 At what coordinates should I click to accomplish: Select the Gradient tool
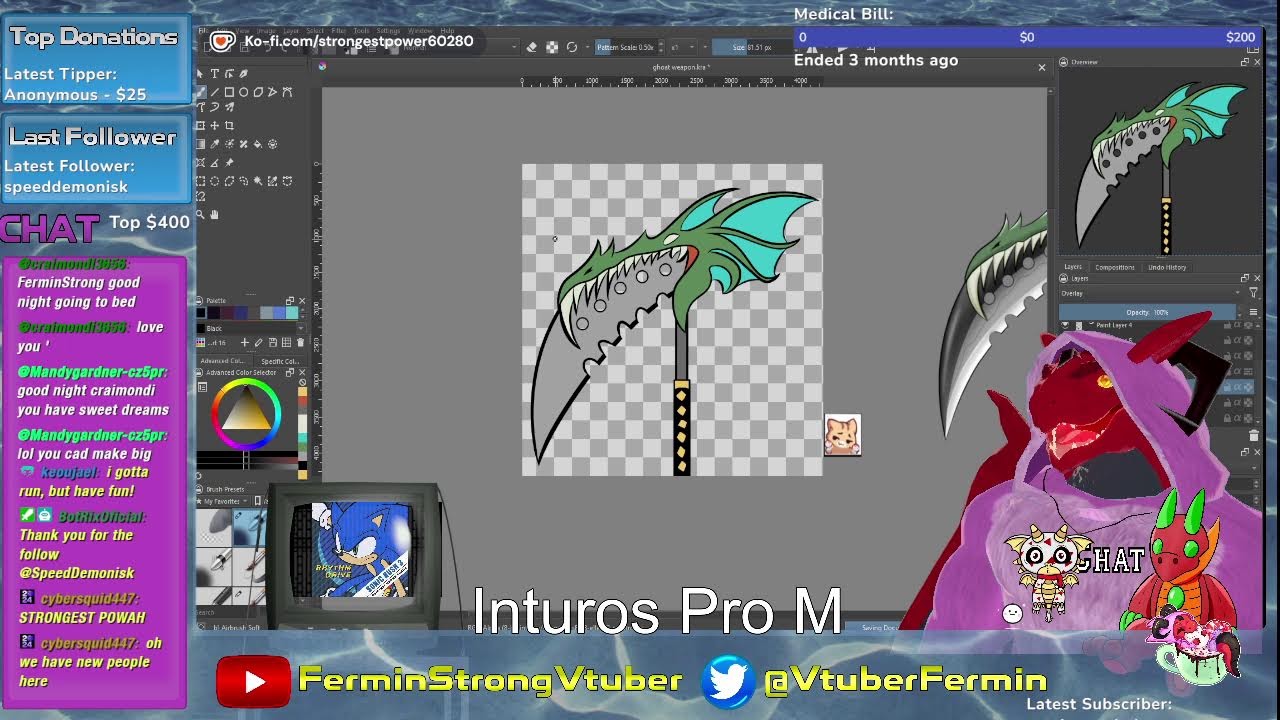coord(201,144)
